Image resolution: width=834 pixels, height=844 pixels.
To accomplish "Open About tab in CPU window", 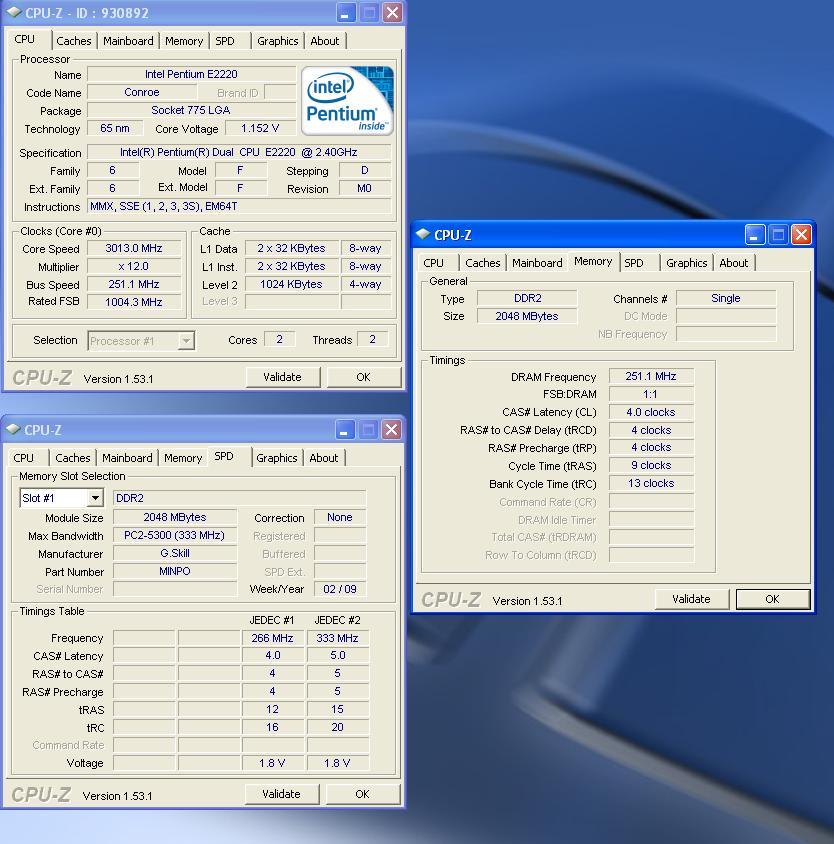I will tap(325, 41).
